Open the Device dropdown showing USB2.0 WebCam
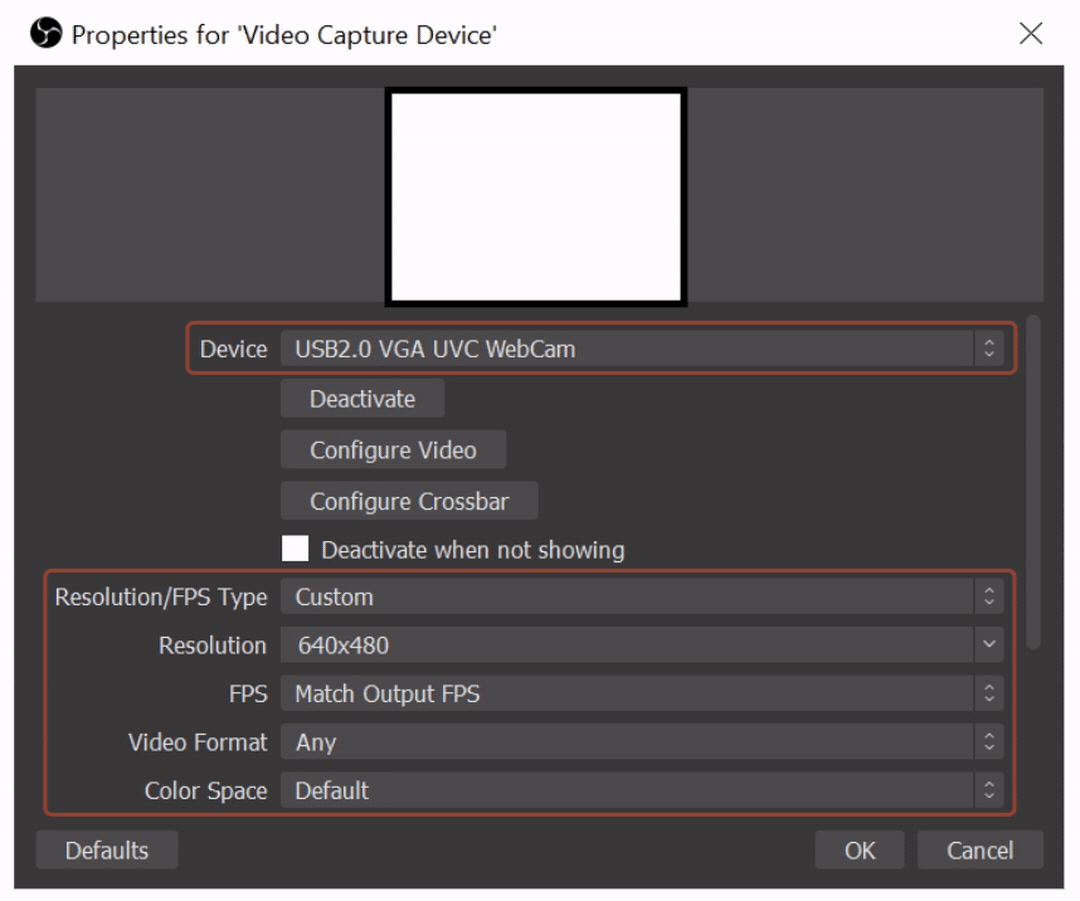The image size is (1080, 901). tap(640, 349)
